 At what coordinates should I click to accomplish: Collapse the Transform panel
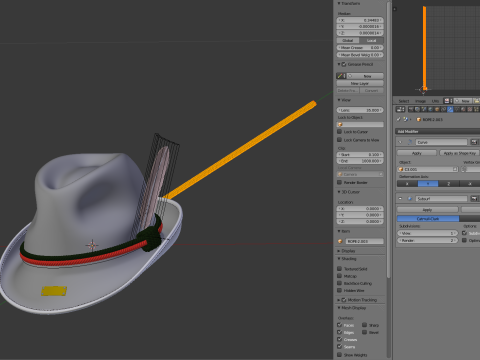[x=339, y=3]
